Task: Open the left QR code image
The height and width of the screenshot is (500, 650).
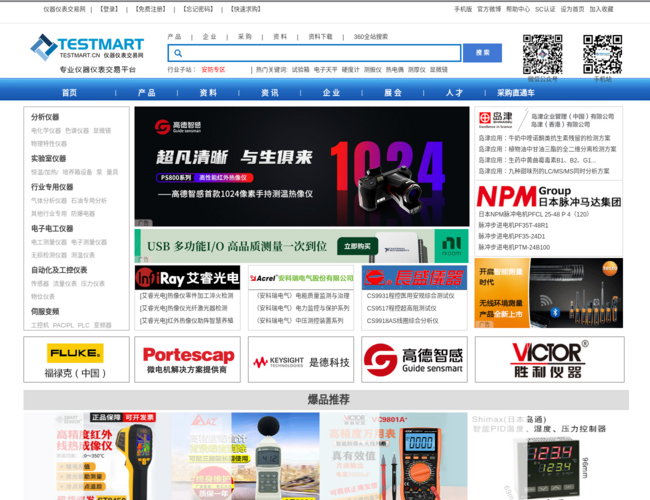Action: pyautogui.click(x=542, y=54)
